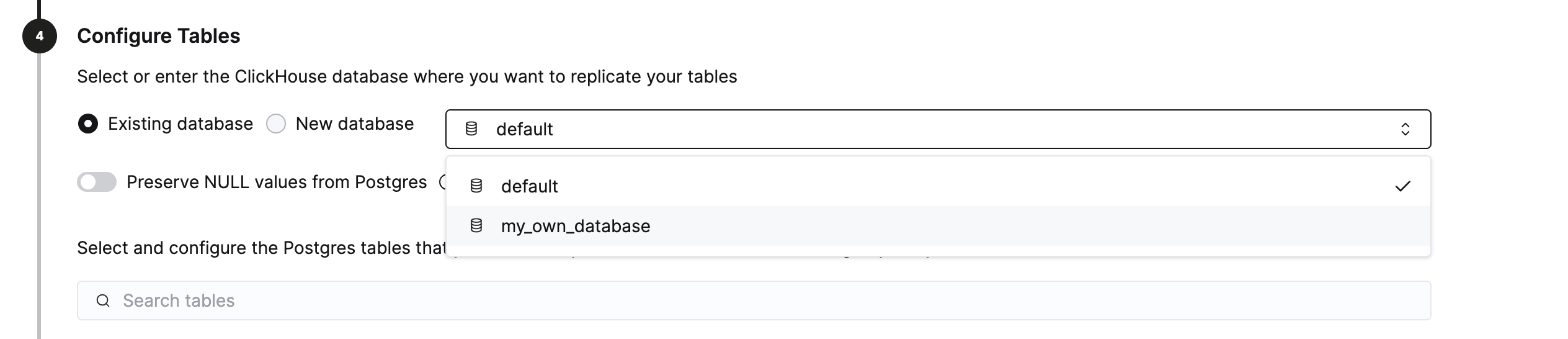Screen dimensions: 1568x339
Task: Select the New database radio button
Action: point(276,124)
